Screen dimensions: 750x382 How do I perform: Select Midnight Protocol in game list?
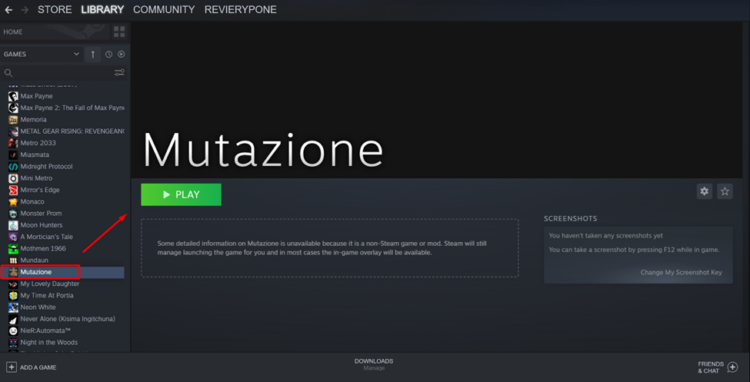[x=66, y=166]
